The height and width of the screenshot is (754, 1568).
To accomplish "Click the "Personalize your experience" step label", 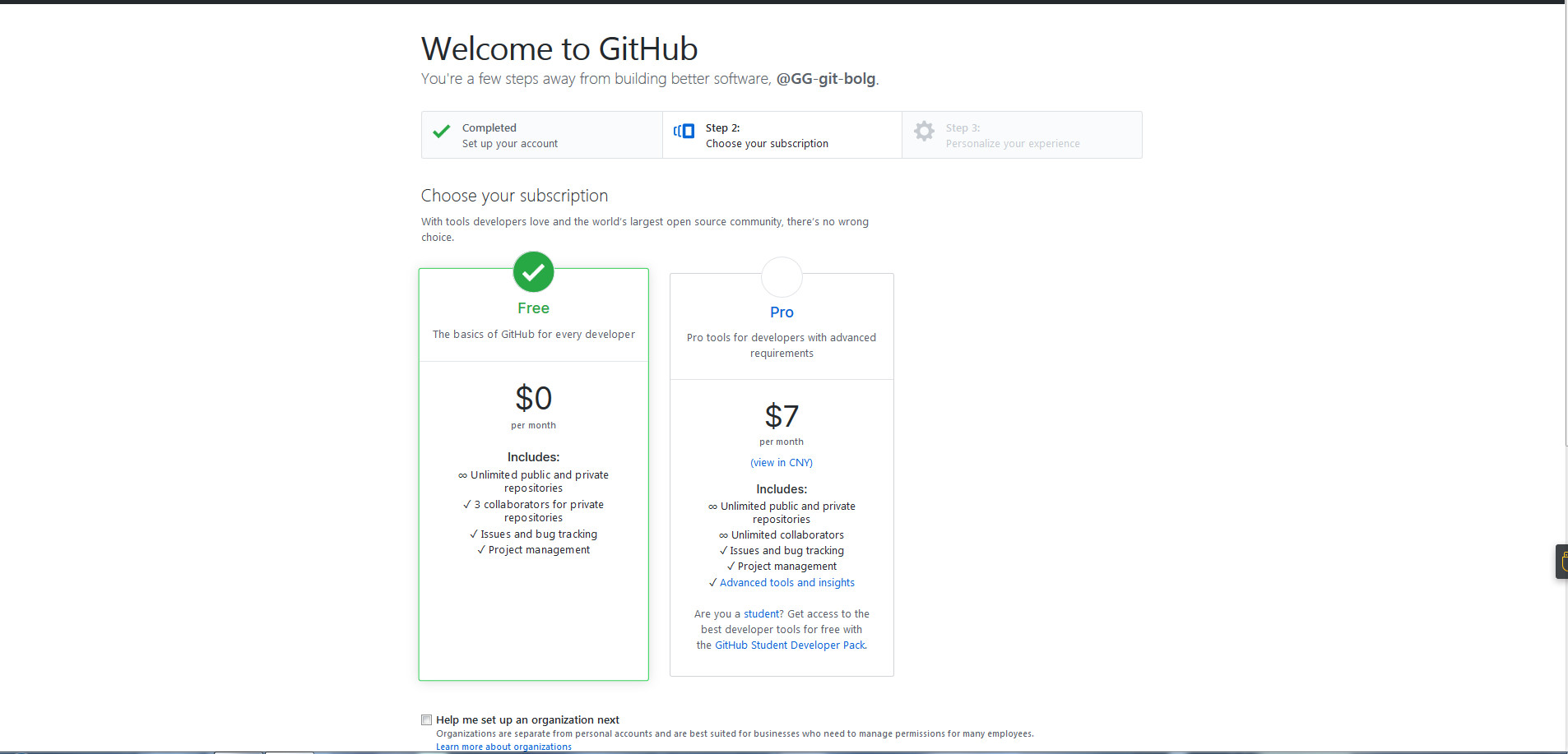I will (x=1012, y=144).
